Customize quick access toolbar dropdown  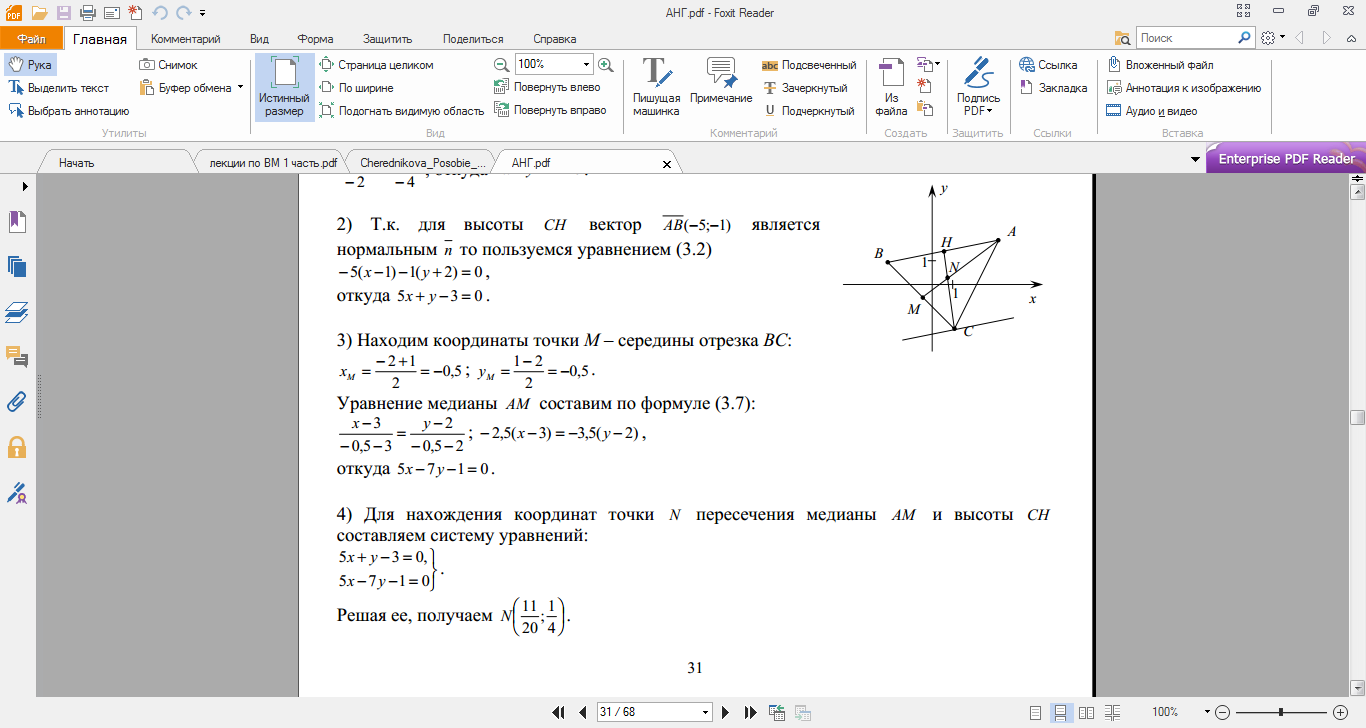click(x=202, y=13)
